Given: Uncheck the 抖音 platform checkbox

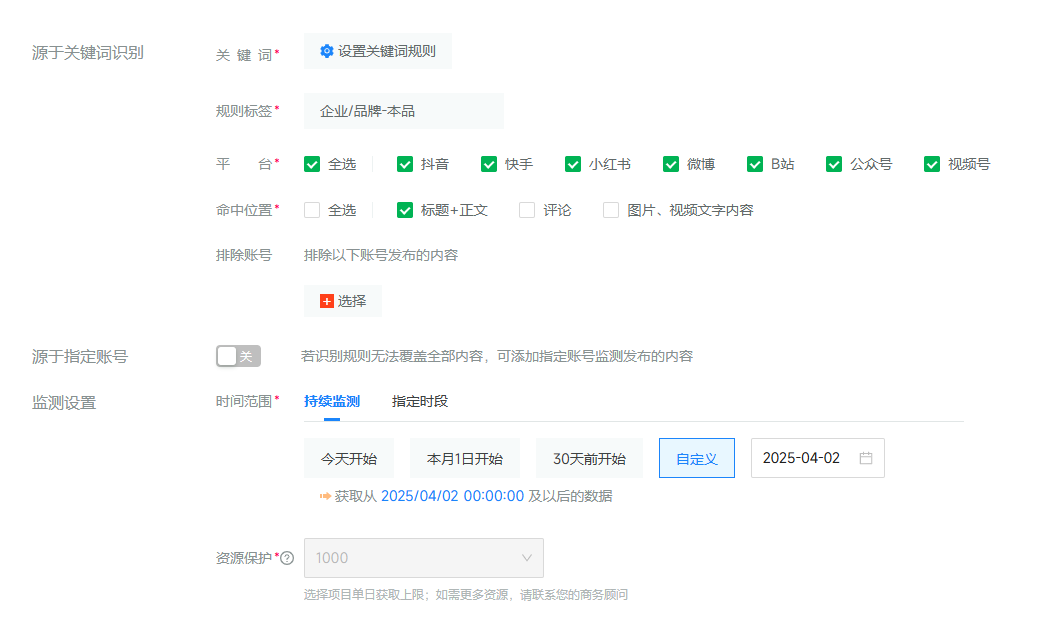Looking at the screenshot, I should tap(405, 164).
